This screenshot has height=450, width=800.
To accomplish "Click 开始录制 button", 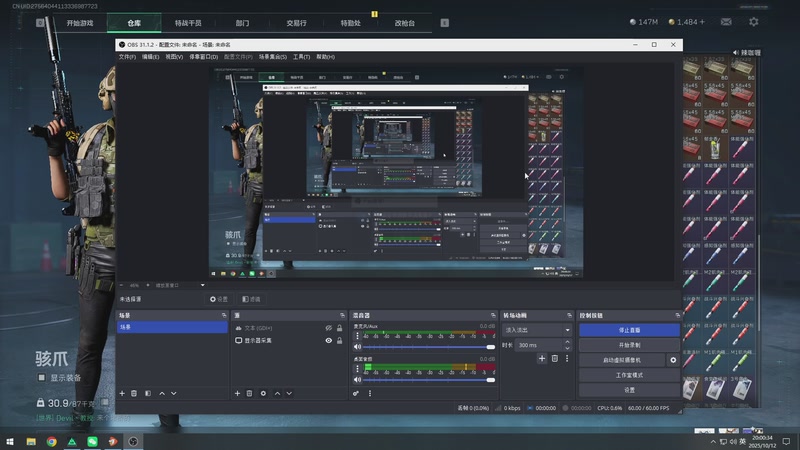I will 629,345.
